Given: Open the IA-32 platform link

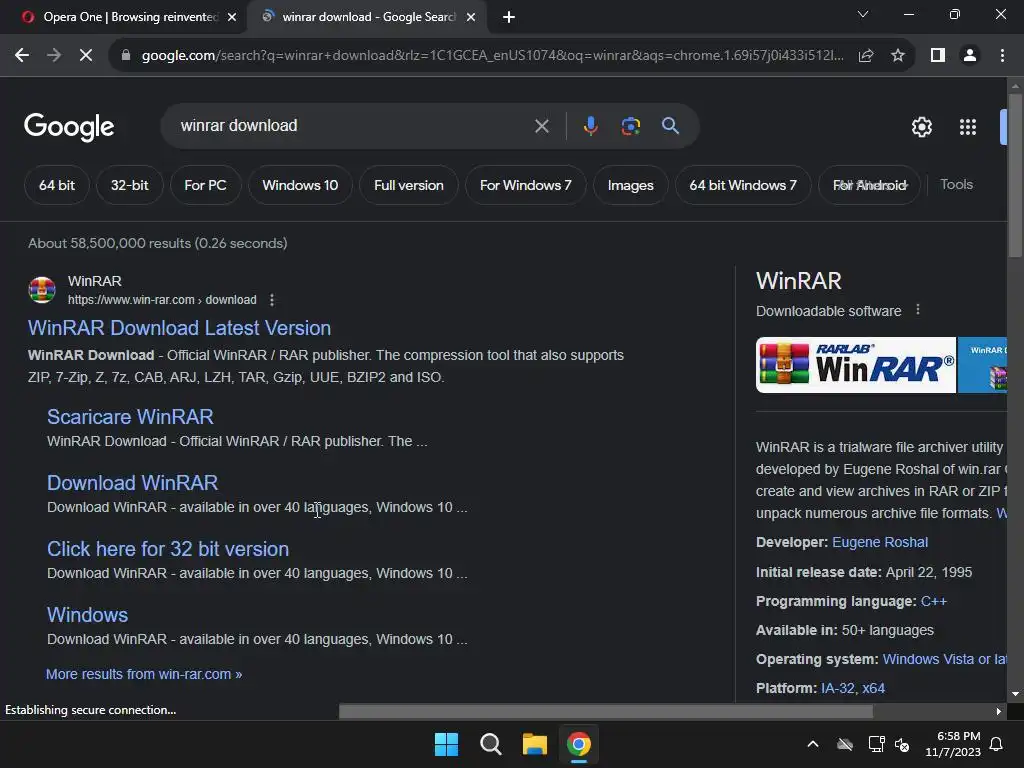Looking at the screenshot, I should [x=837, y=688].
